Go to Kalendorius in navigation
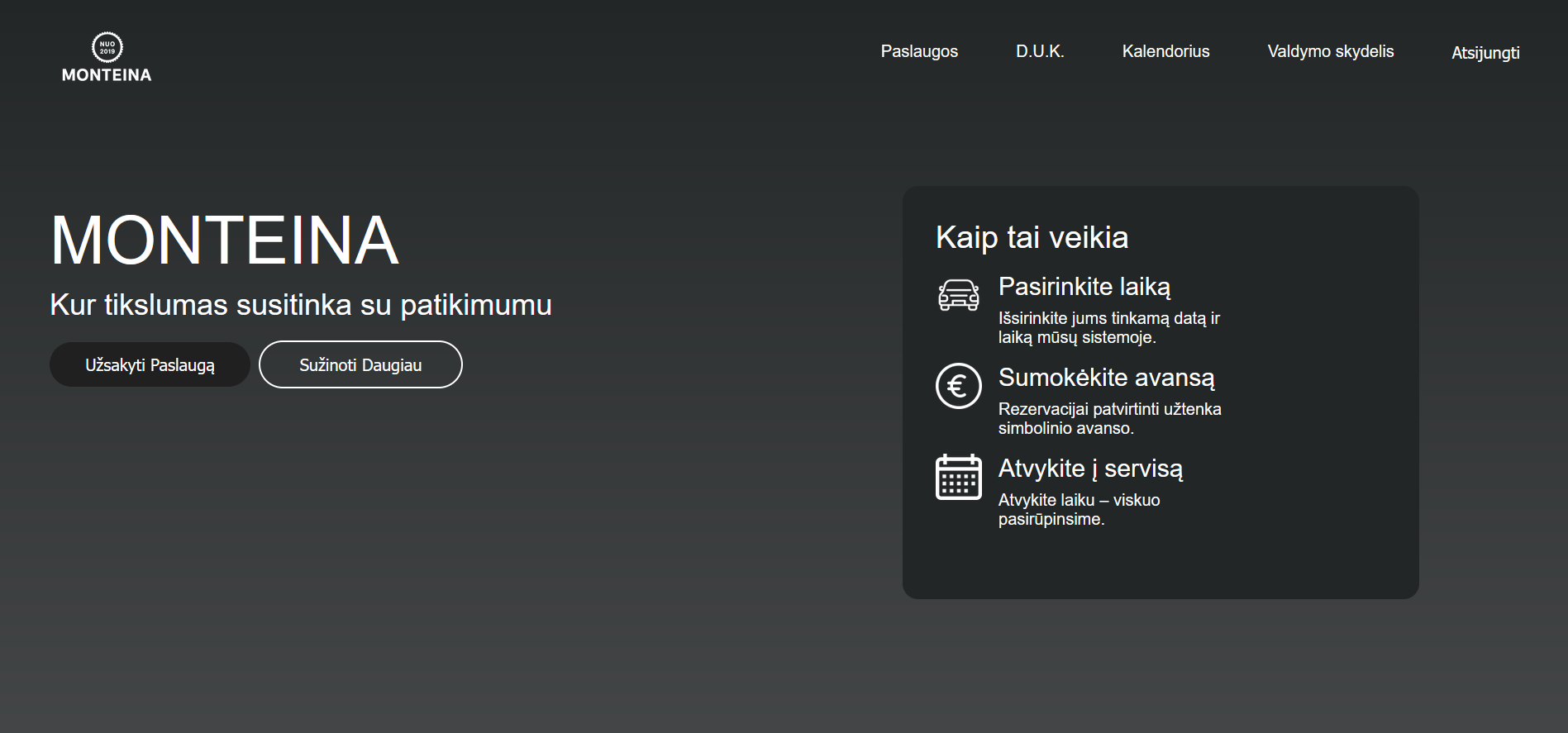This screenshot has width=1568, height=733. pos(1165,51)
